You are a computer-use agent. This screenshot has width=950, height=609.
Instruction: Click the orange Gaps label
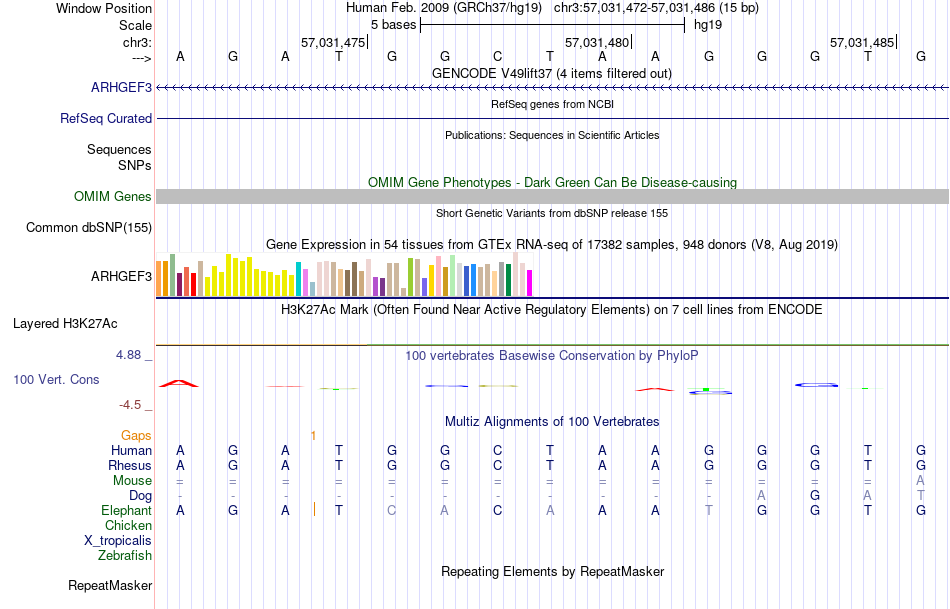pyautogui.click(x=136, y=436)
